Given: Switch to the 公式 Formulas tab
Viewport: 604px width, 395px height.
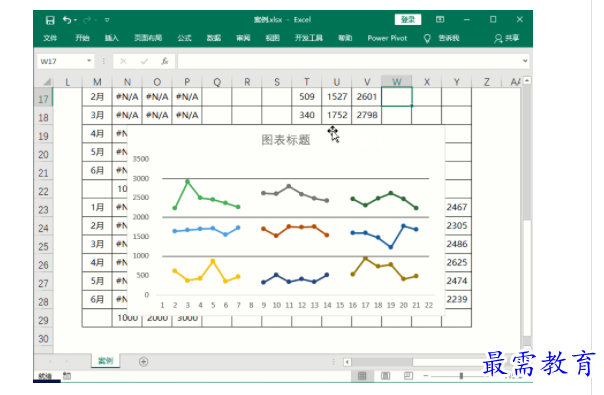Looking at the screenshot, I should pos(185,38).
